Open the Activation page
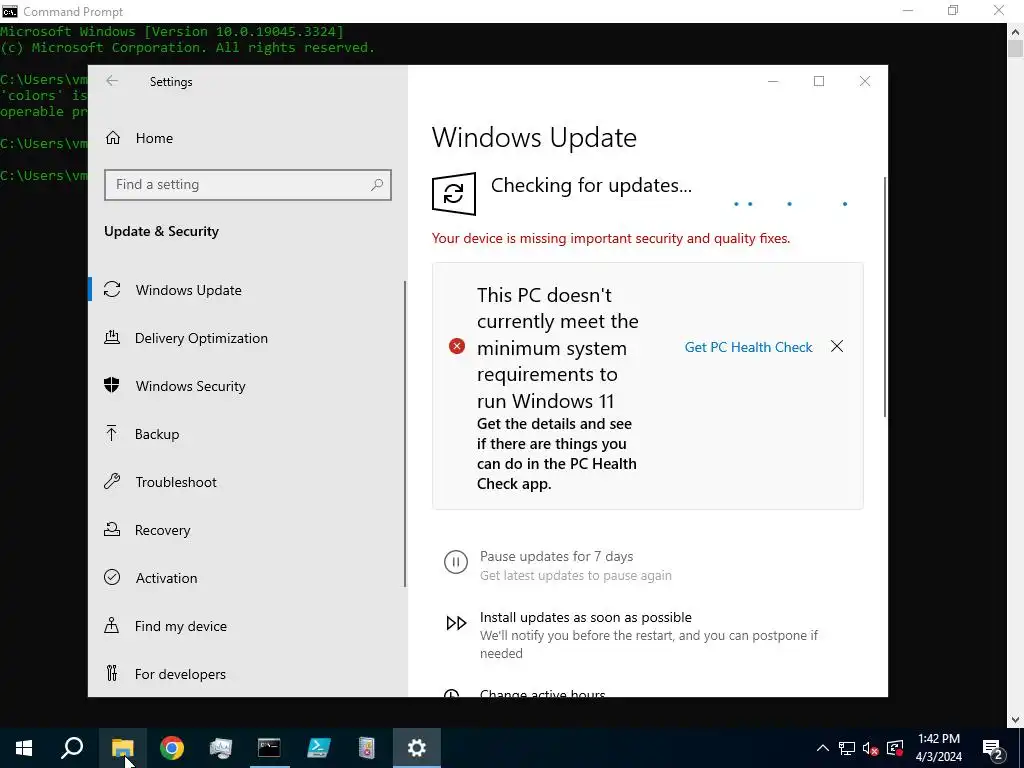The width and height of the screenshot is (1024, 768). (x=247, y=578)
